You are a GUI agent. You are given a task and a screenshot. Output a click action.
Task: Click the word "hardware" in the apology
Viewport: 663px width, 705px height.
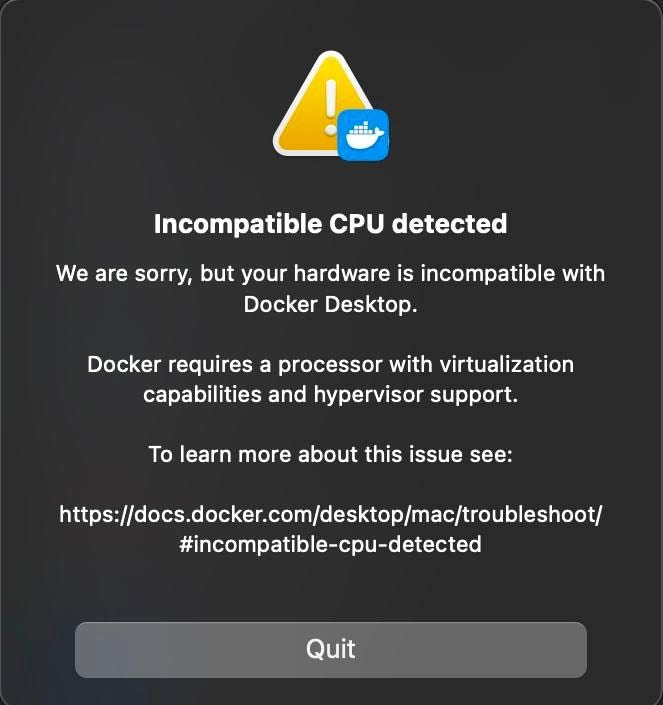click(x=342, y=274)
